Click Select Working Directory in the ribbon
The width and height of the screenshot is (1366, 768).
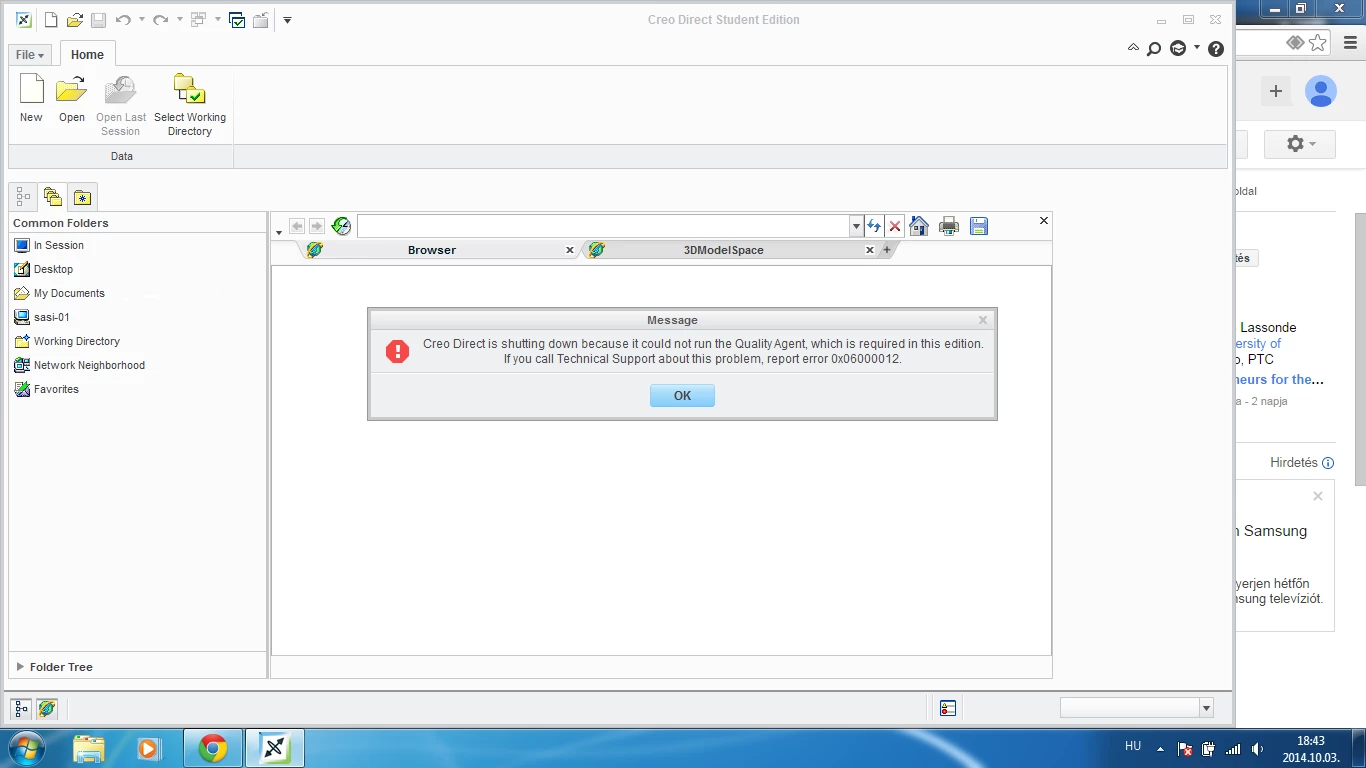[x=190, y=105]
